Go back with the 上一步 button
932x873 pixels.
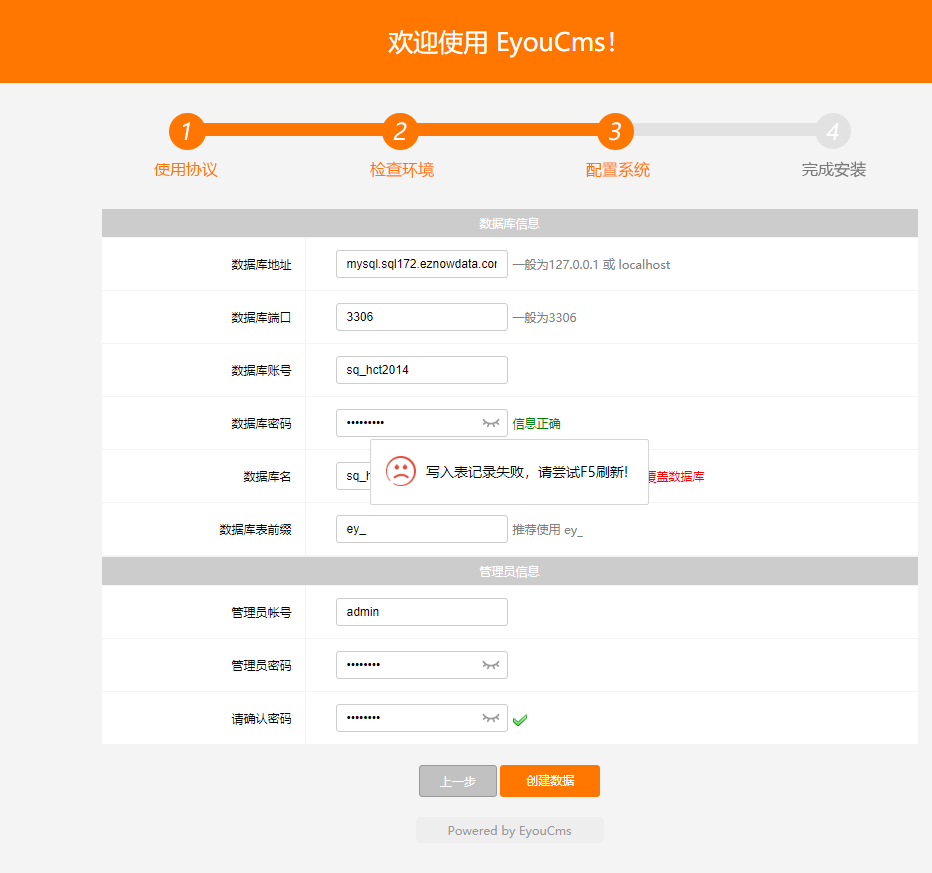458,781
